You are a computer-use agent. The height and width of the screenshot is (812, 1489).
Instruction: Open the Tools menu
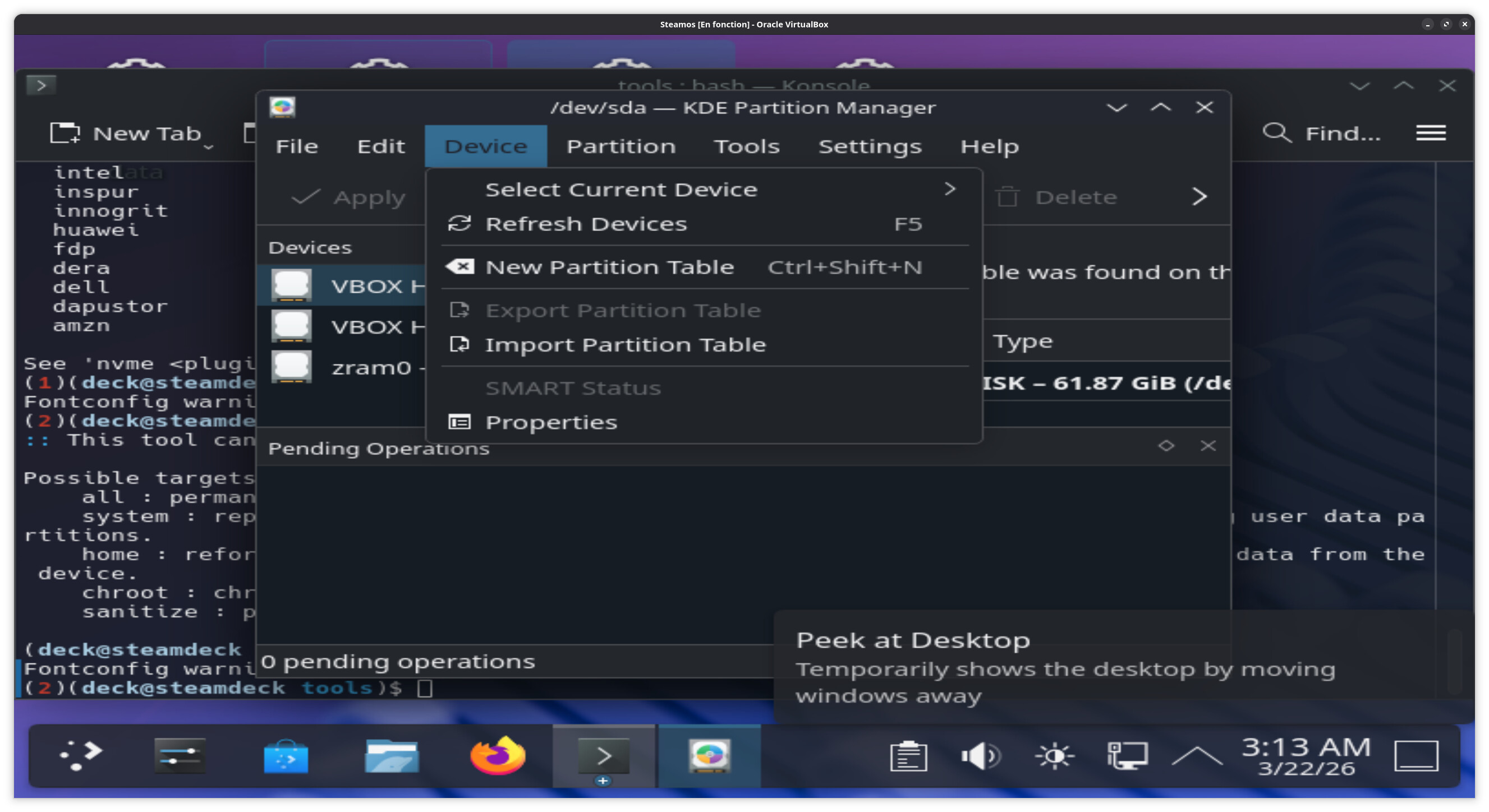[x=746, y=147]
